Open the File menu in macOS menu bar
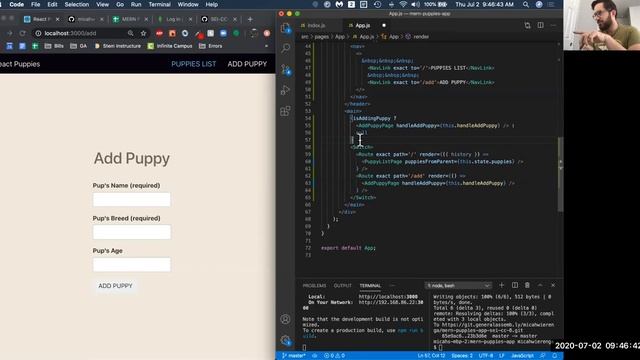The height and width of the screenshot is (360, 640). pos(36,4)
